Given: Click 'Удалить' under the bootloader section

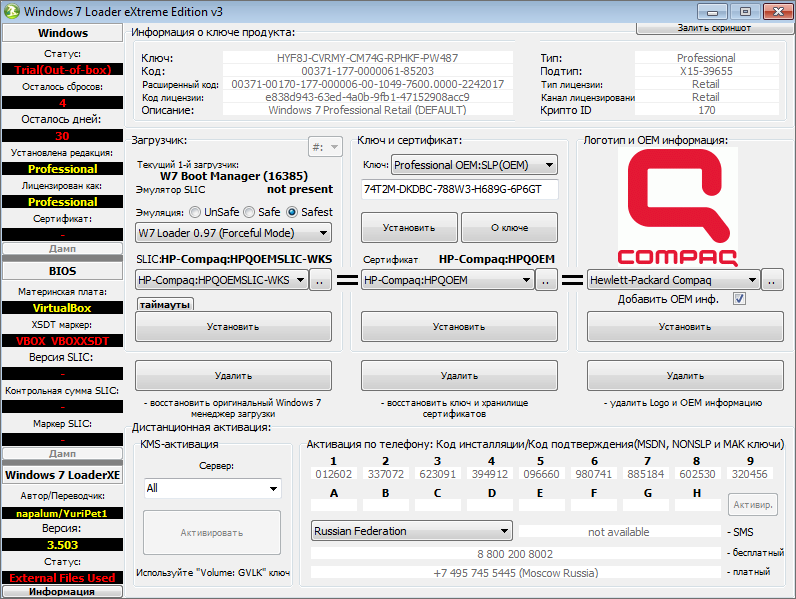Looking at the screenshot, I should (233, 376).
